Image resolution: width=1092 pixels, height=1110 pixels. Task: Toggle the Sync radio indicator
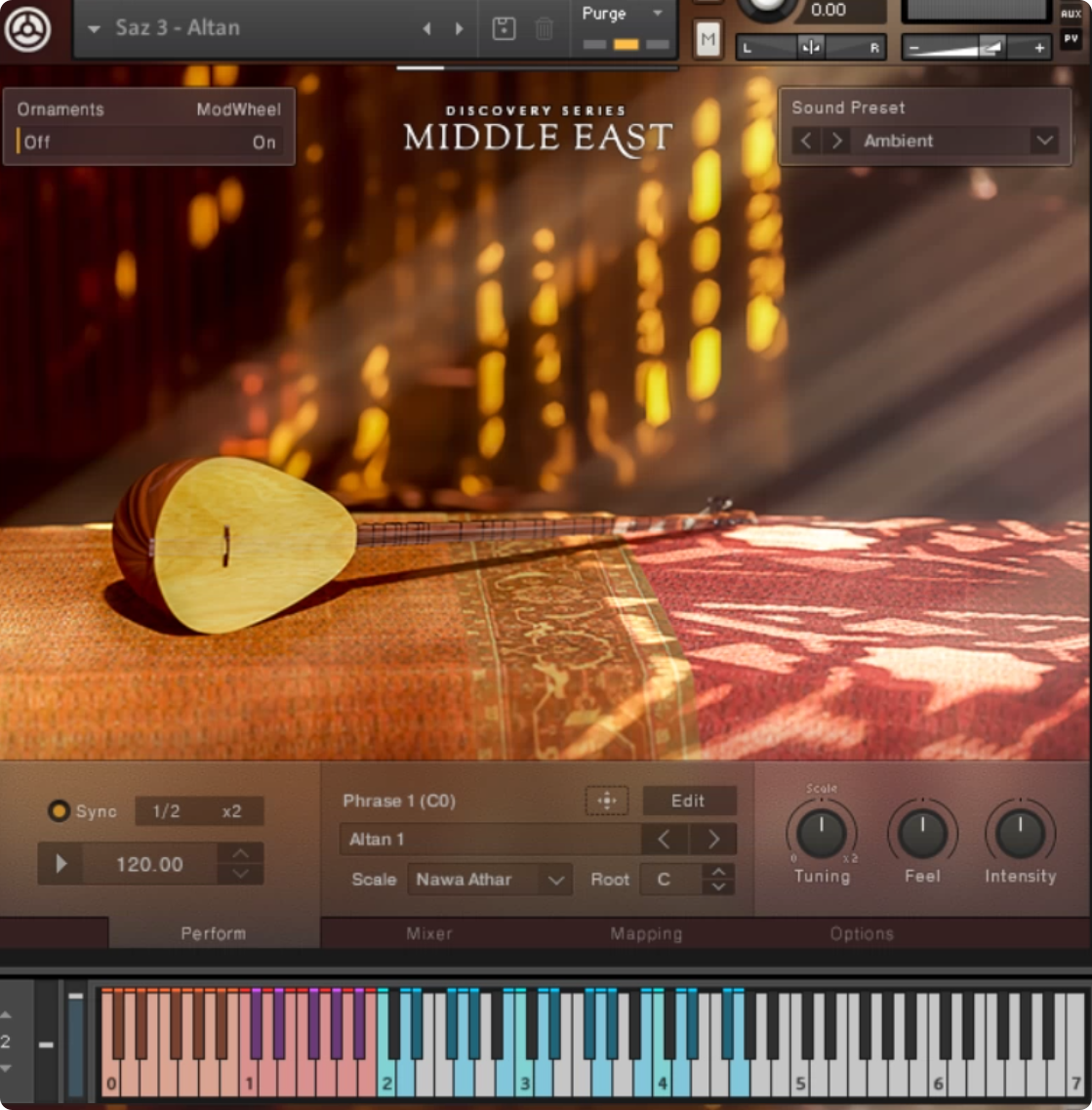pos(59,810)
